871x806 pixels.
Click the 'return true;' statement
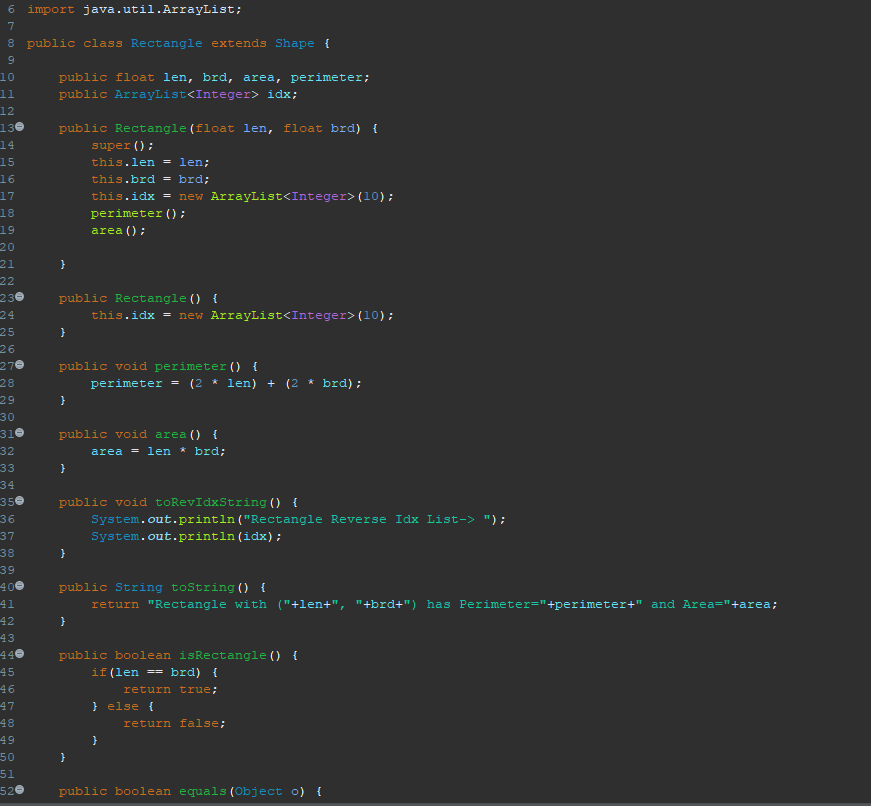171,689
